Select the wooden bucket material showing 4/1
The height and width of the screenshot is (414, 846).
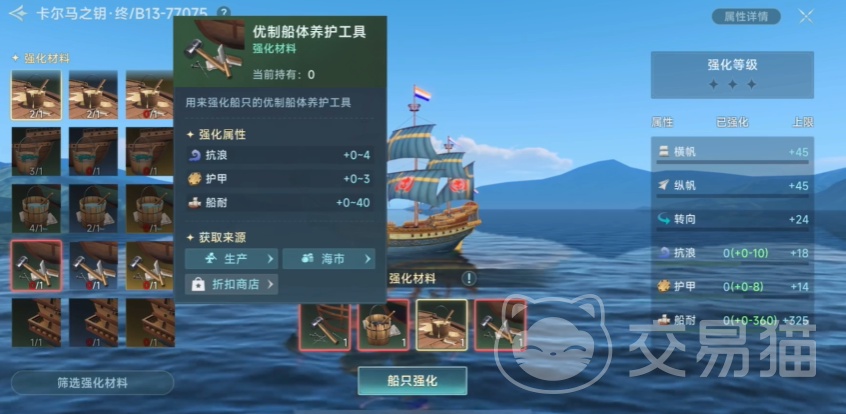[x=36, y=209]
